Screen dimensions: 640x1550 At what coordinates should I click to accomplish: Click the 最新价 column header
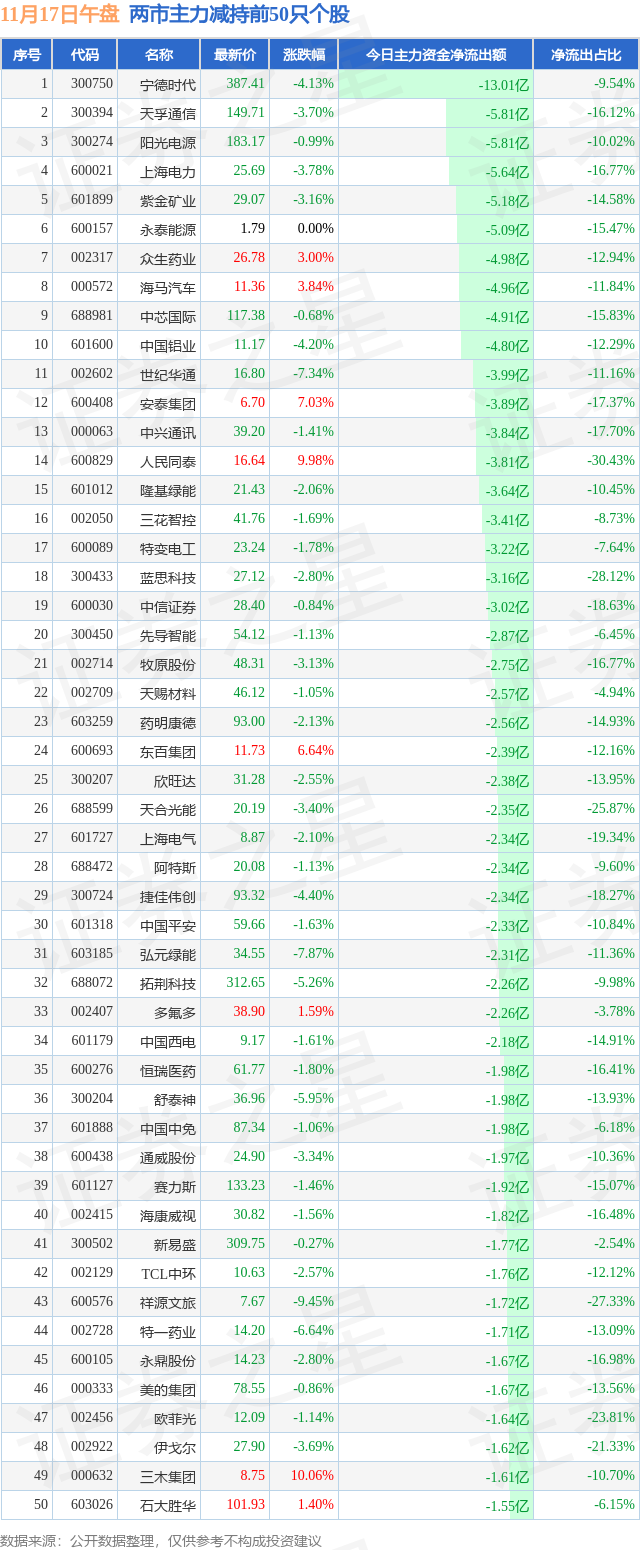click(x=234, y=55)
